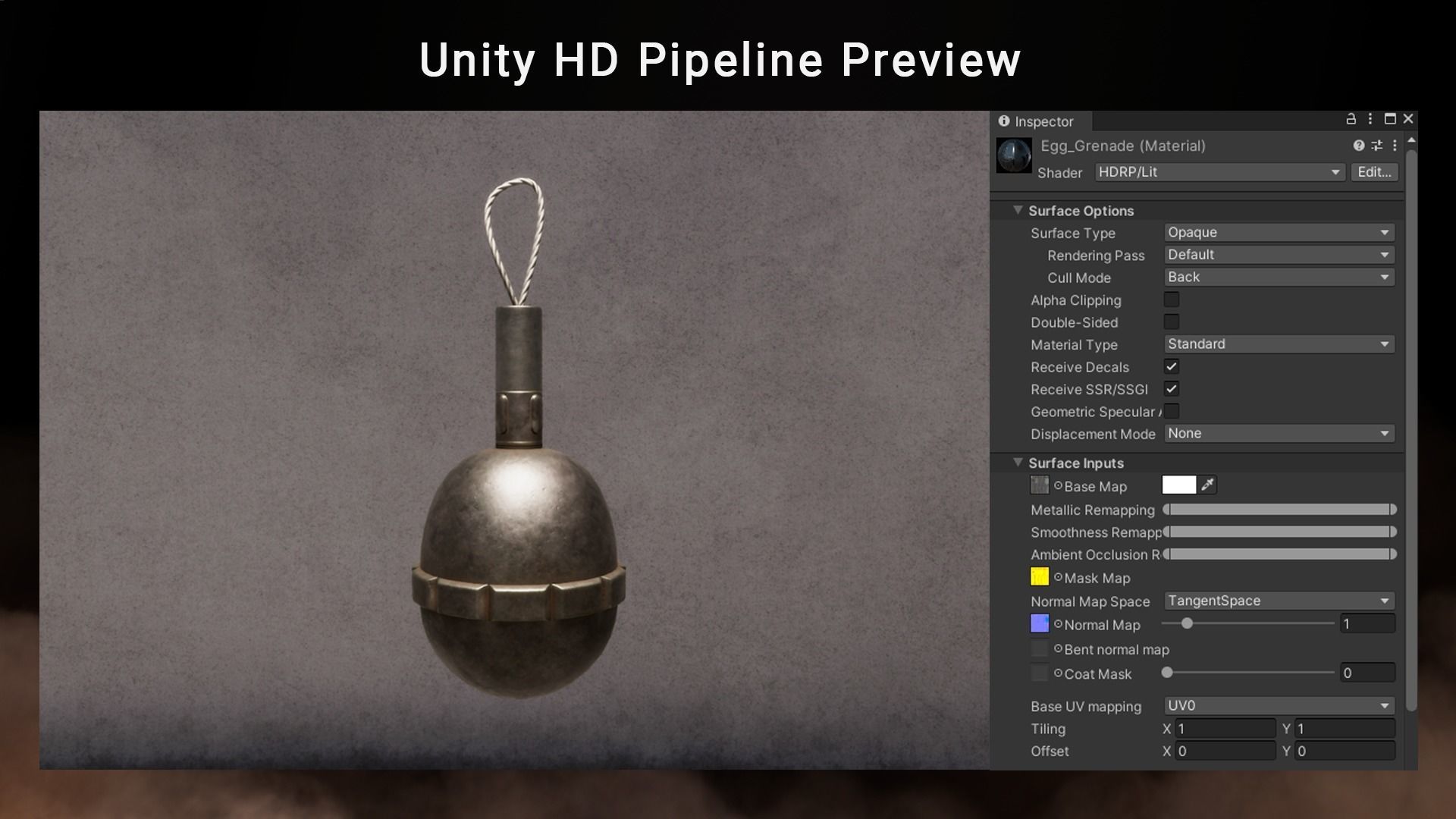Open Normal Map Space dropdown
This screenshot has width=1456, height=819.
[1279, 601]
